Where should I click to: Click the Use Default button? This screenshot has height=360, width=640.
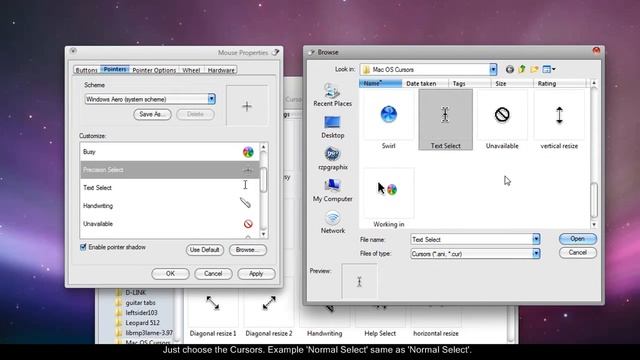pyautogui.click(x=204, y=250)
